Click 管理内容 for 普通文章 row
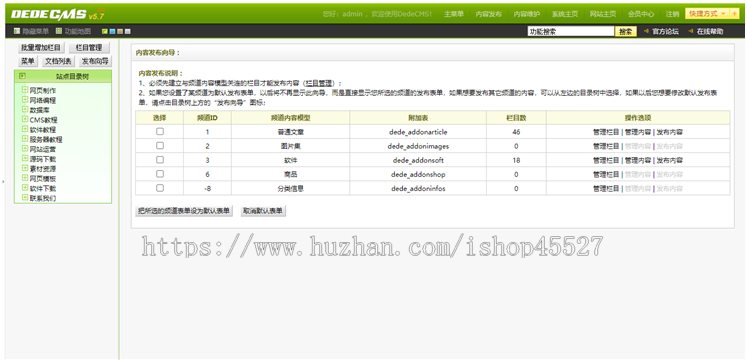Image resolution: width=747 pixels, height=362 pixels. coord(638,132)
